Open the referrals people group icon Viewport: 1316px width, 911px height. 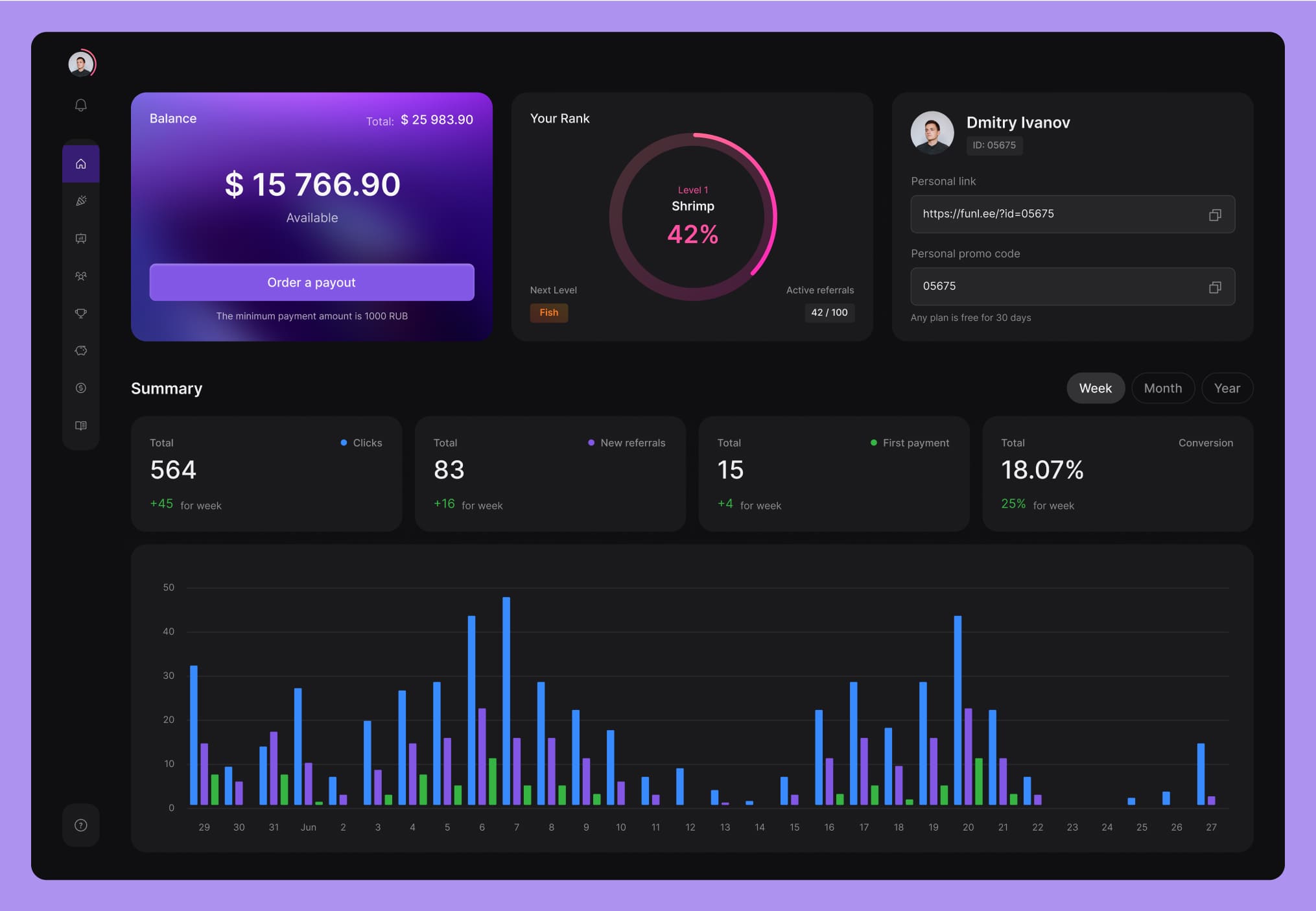80,276
